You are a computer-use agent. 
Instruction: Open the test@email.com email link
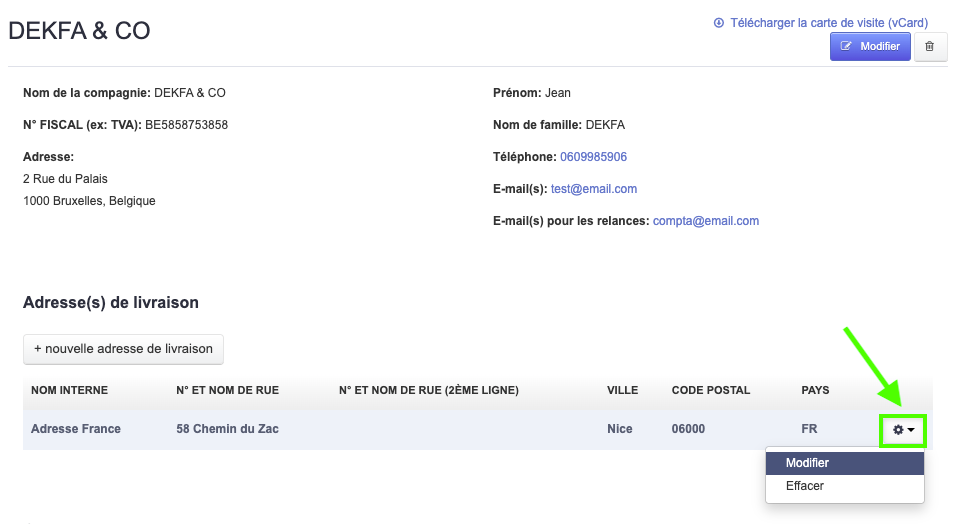click(593, 189)
